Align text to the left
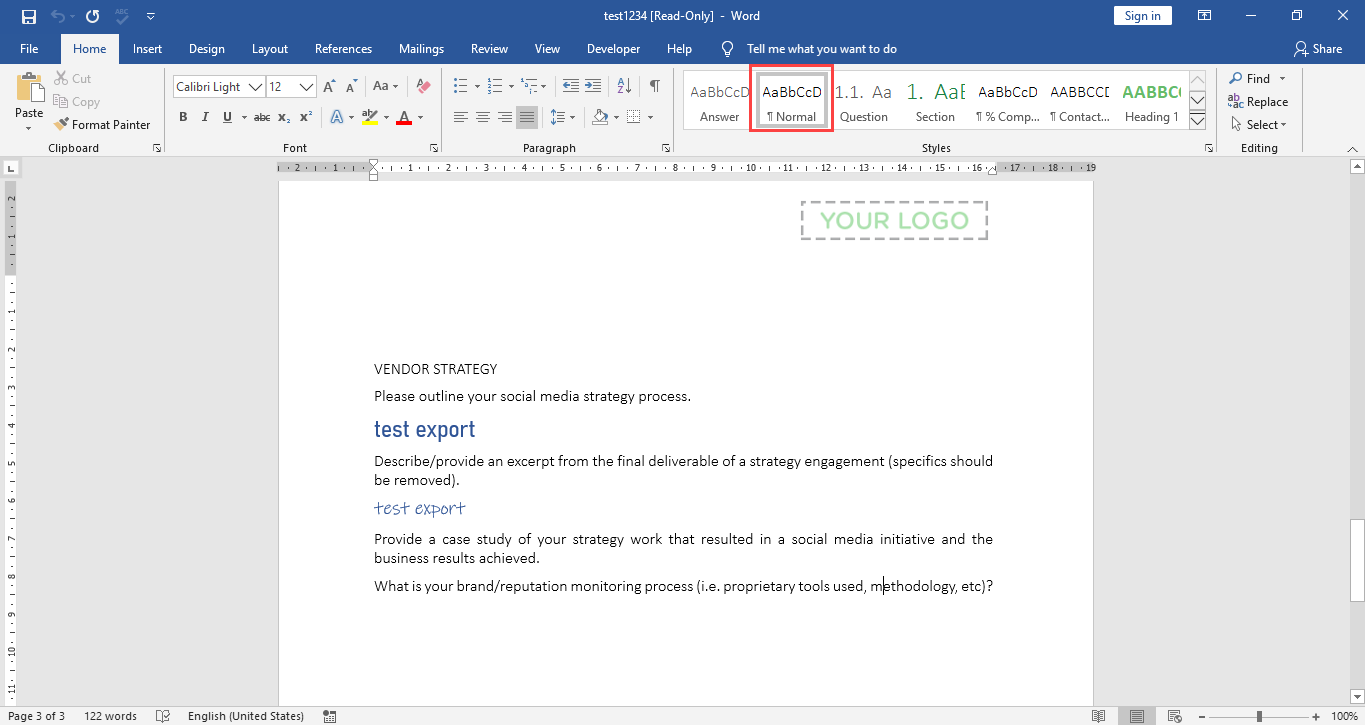 (461, 117)
